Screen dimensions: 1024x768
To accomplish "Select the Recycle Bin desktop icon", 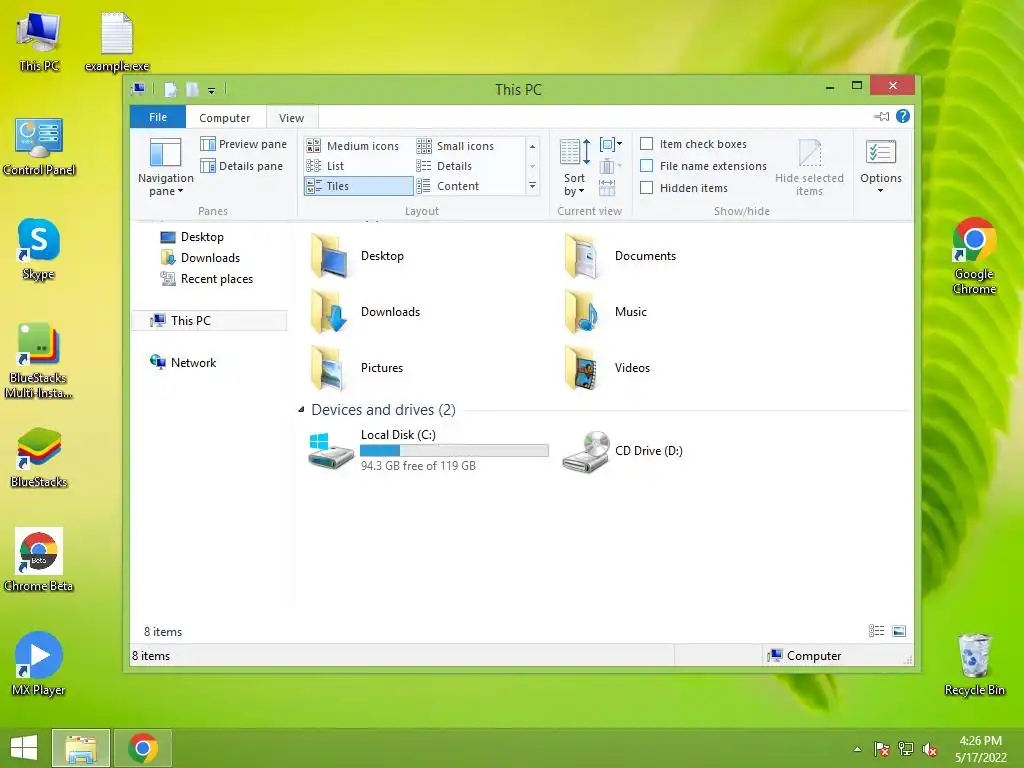I will (974, 665).
